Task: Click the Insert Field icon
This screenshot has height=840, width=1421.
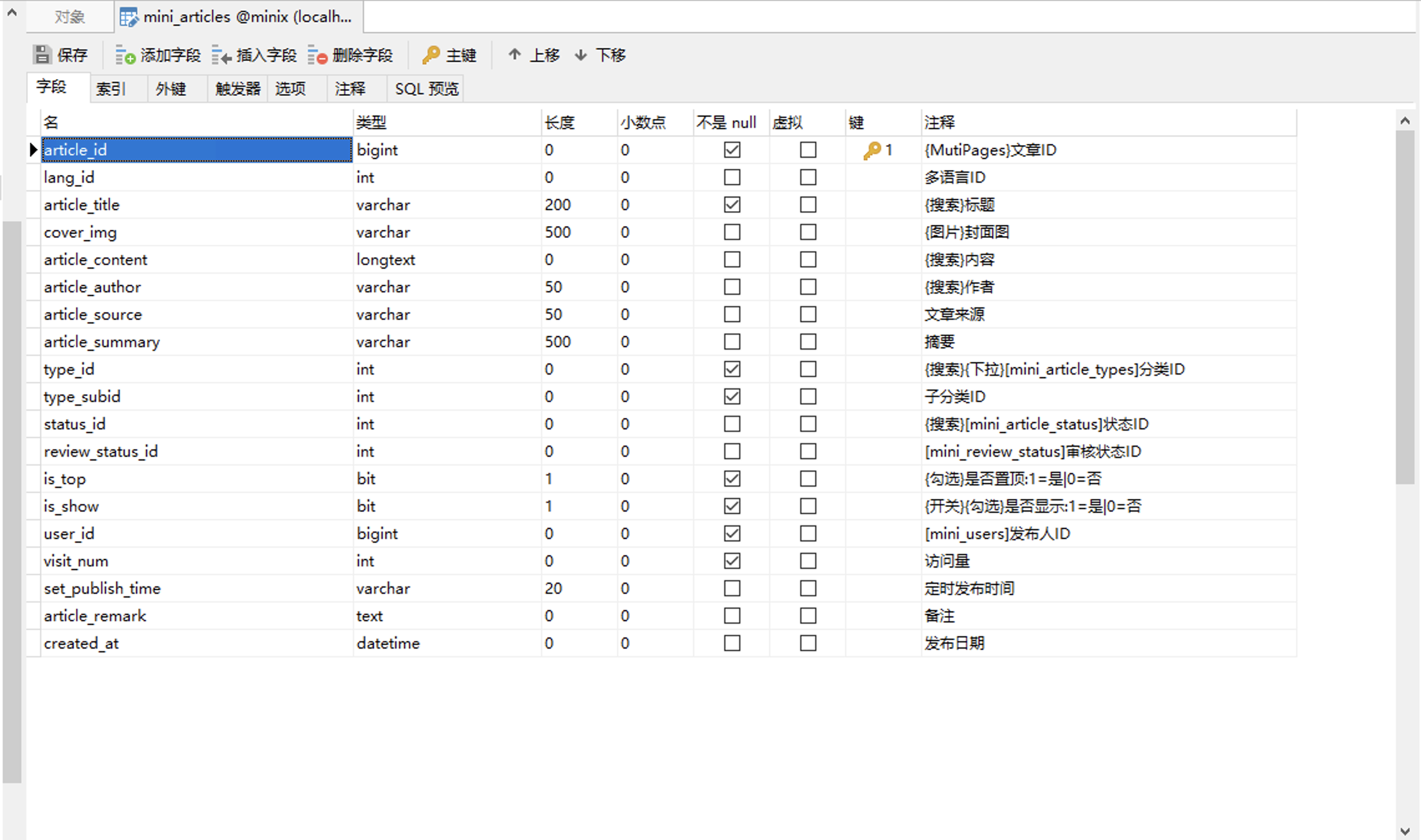Action: (x=221, y=55)
